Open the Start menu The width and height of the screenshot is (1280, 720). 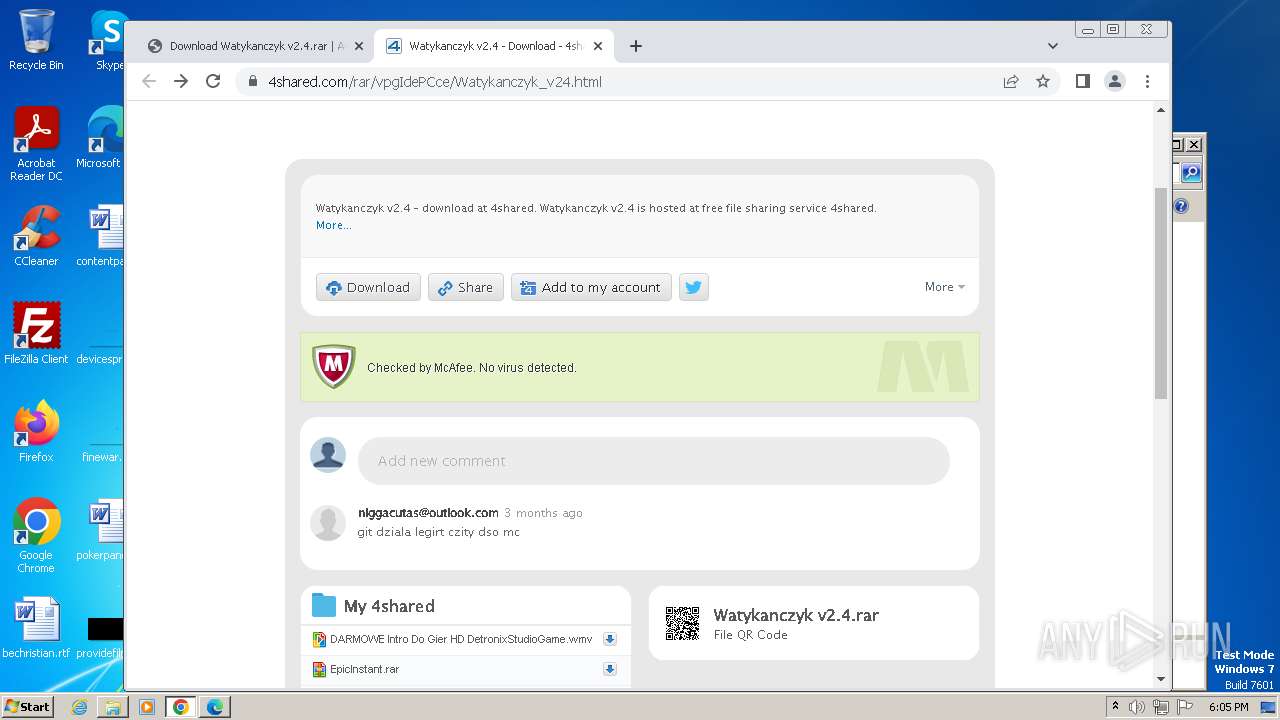pyautogui.click(x=27, y=706)
